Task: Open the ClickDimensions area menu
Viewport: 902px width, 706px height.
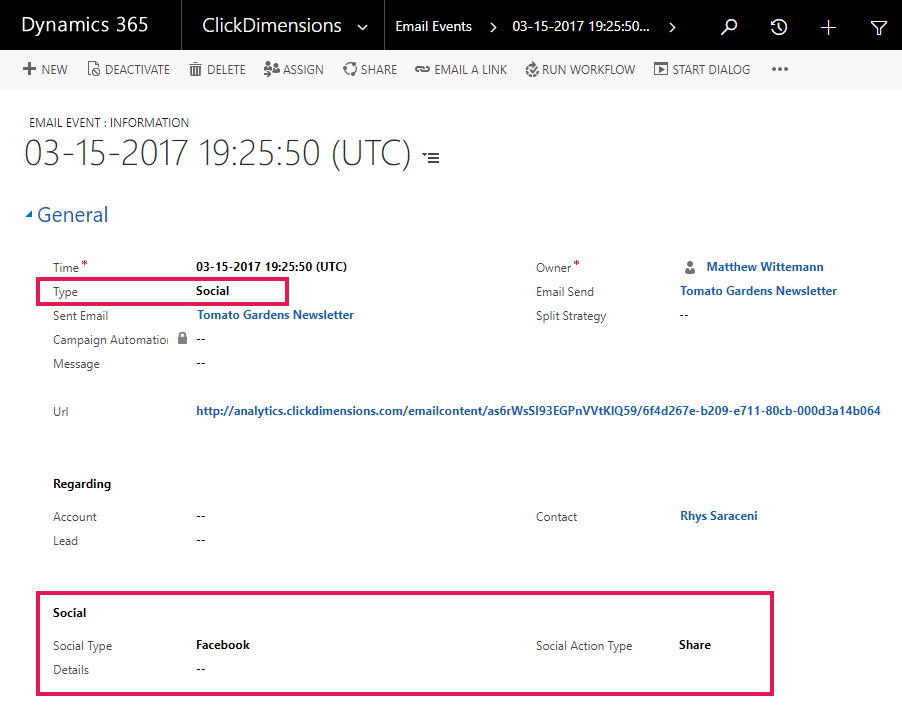Action: (x=272, y=25)
